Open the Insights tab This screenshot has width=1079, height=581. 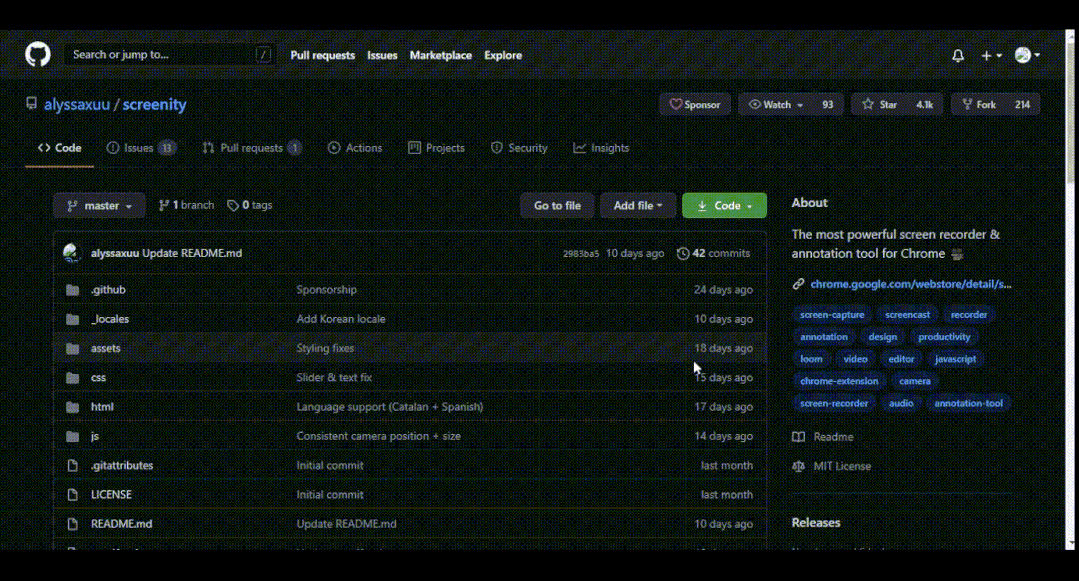coord(601,148)
